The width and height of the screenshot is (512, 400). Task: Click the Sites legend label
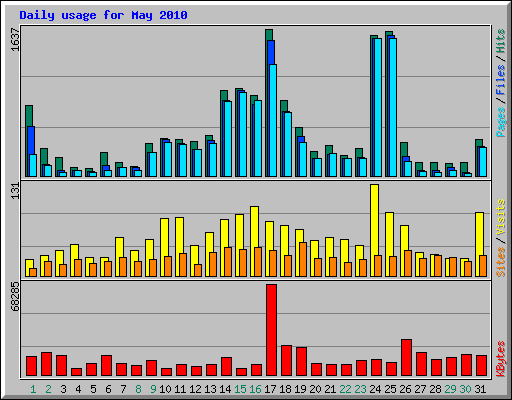coord(501,262)
